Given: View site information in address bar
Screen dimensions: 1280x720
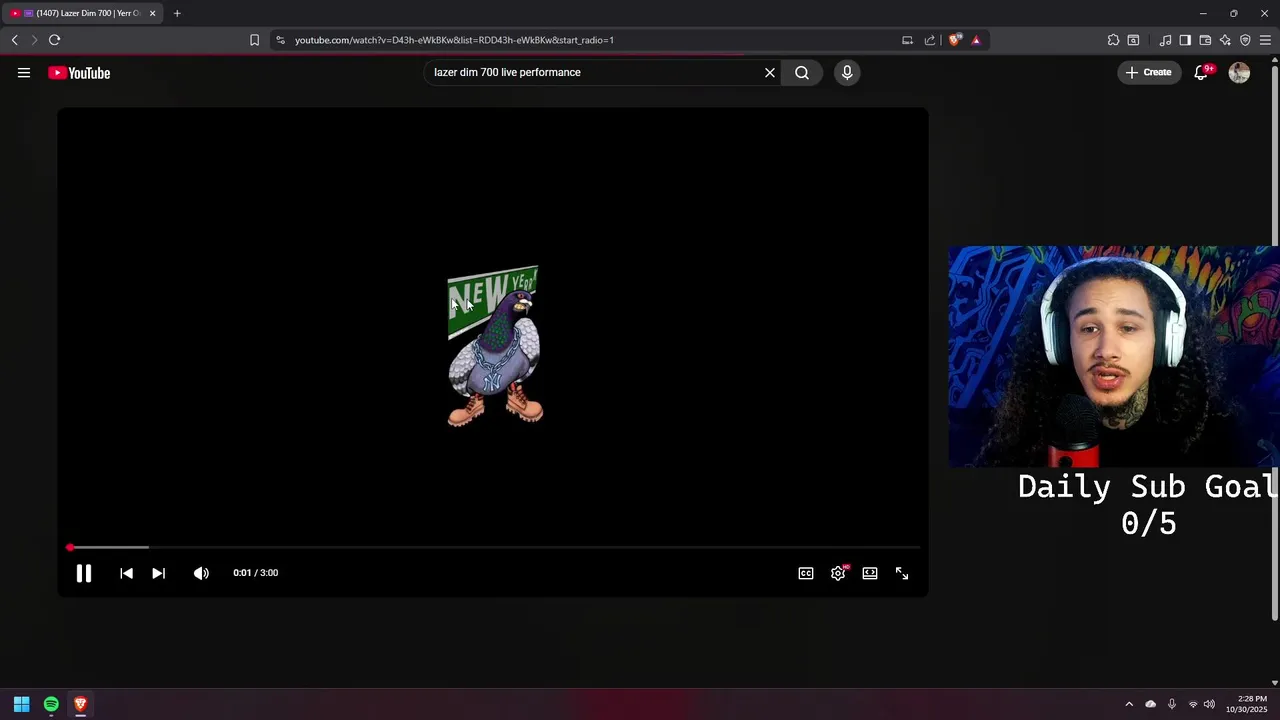Looking at the screenshot, I should pos(280,40).
